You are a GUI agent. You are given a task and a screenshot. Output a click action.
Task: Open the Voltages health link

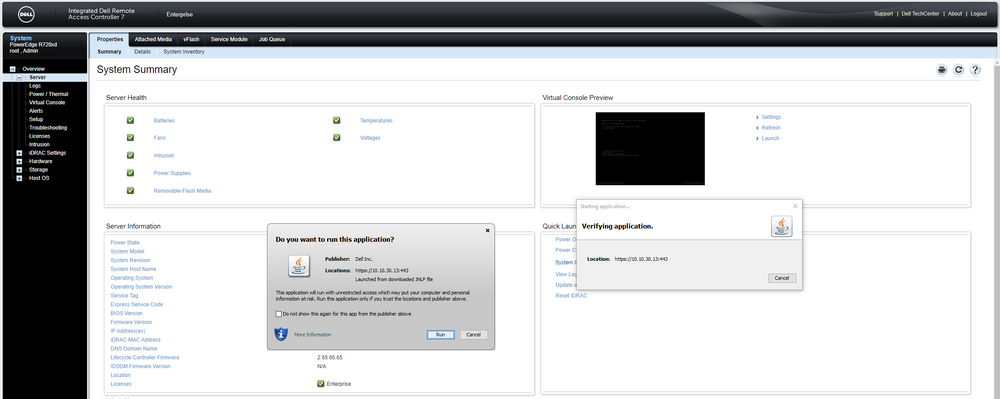370,138
